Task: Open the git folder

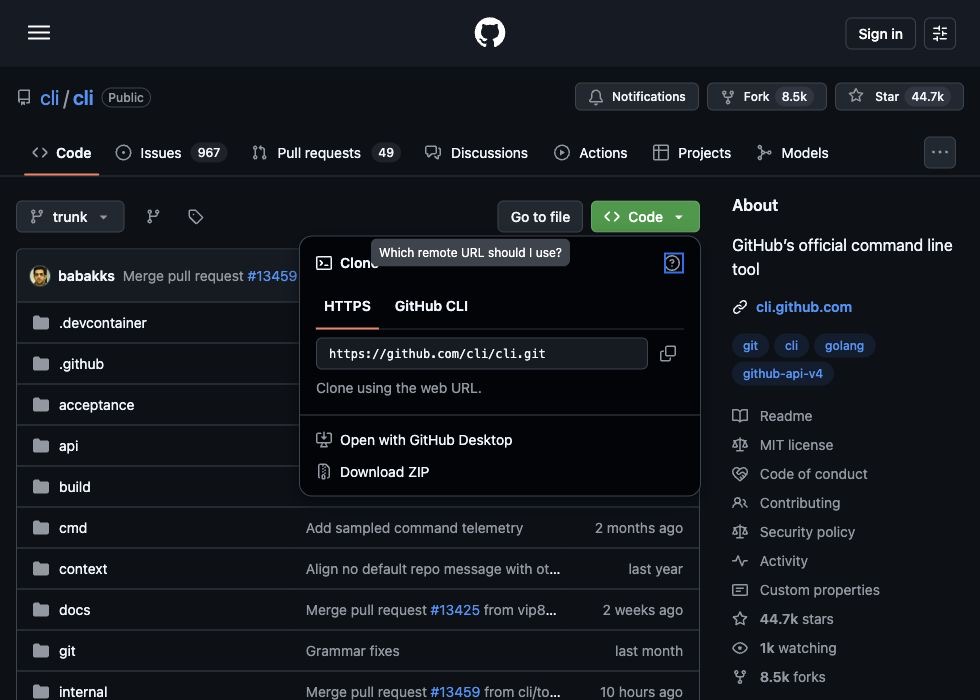Action: tap(67, 651)
